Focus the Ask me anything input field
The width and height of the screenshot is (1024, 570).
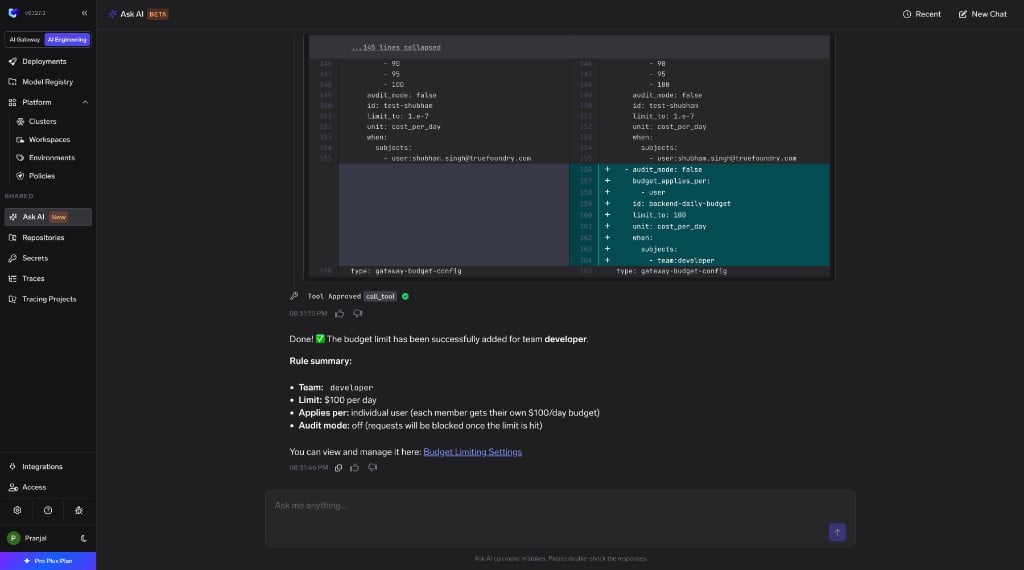[x=560, y=518]
